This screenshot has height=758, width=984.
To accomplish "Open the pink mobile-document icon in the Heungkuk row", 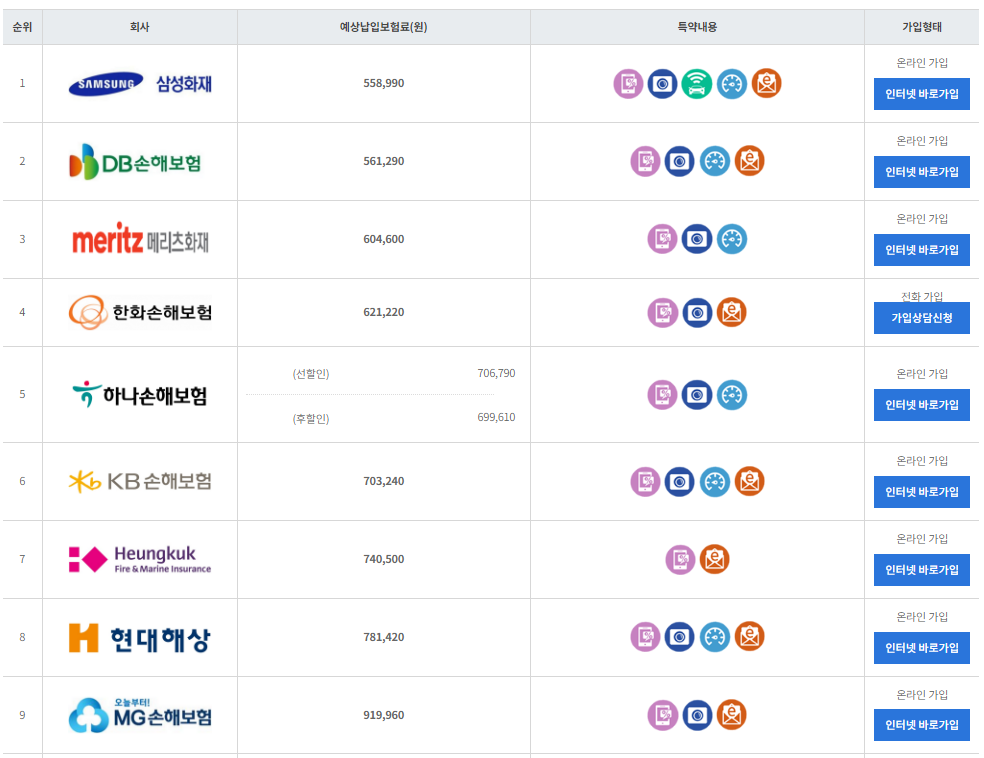I will pos(680,560).
